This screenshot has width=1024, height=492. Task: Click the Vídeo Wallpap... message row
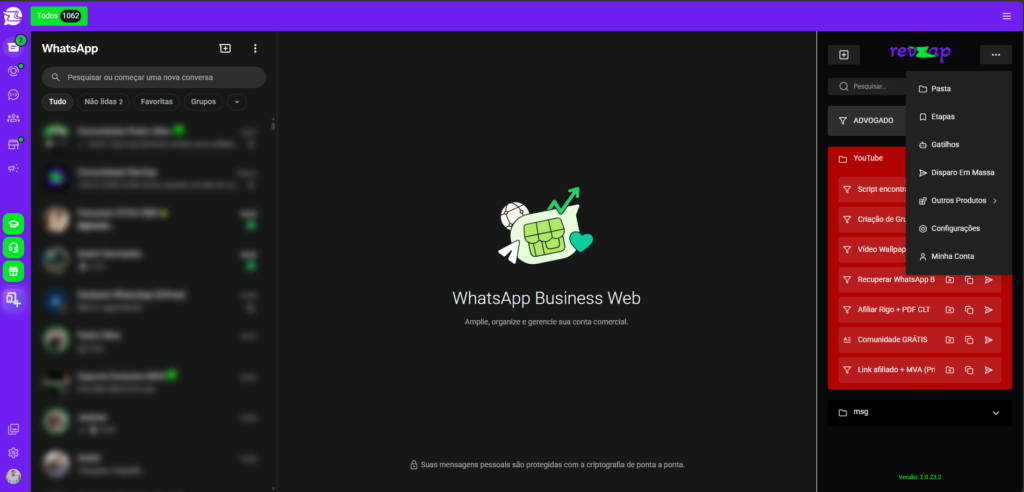coord(872,250)
